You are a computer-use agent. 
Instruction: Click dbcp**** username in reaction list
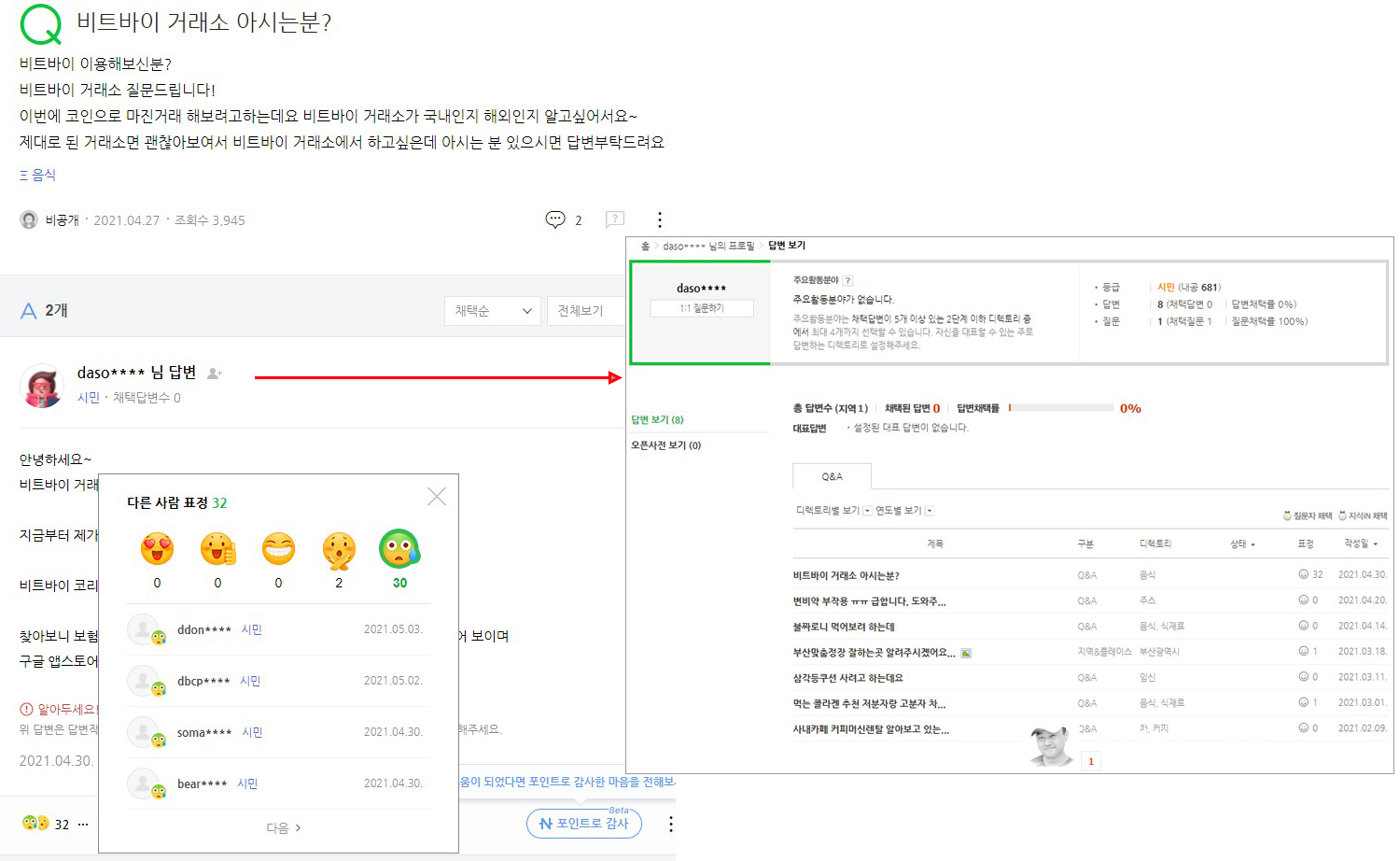pos(203,682)
